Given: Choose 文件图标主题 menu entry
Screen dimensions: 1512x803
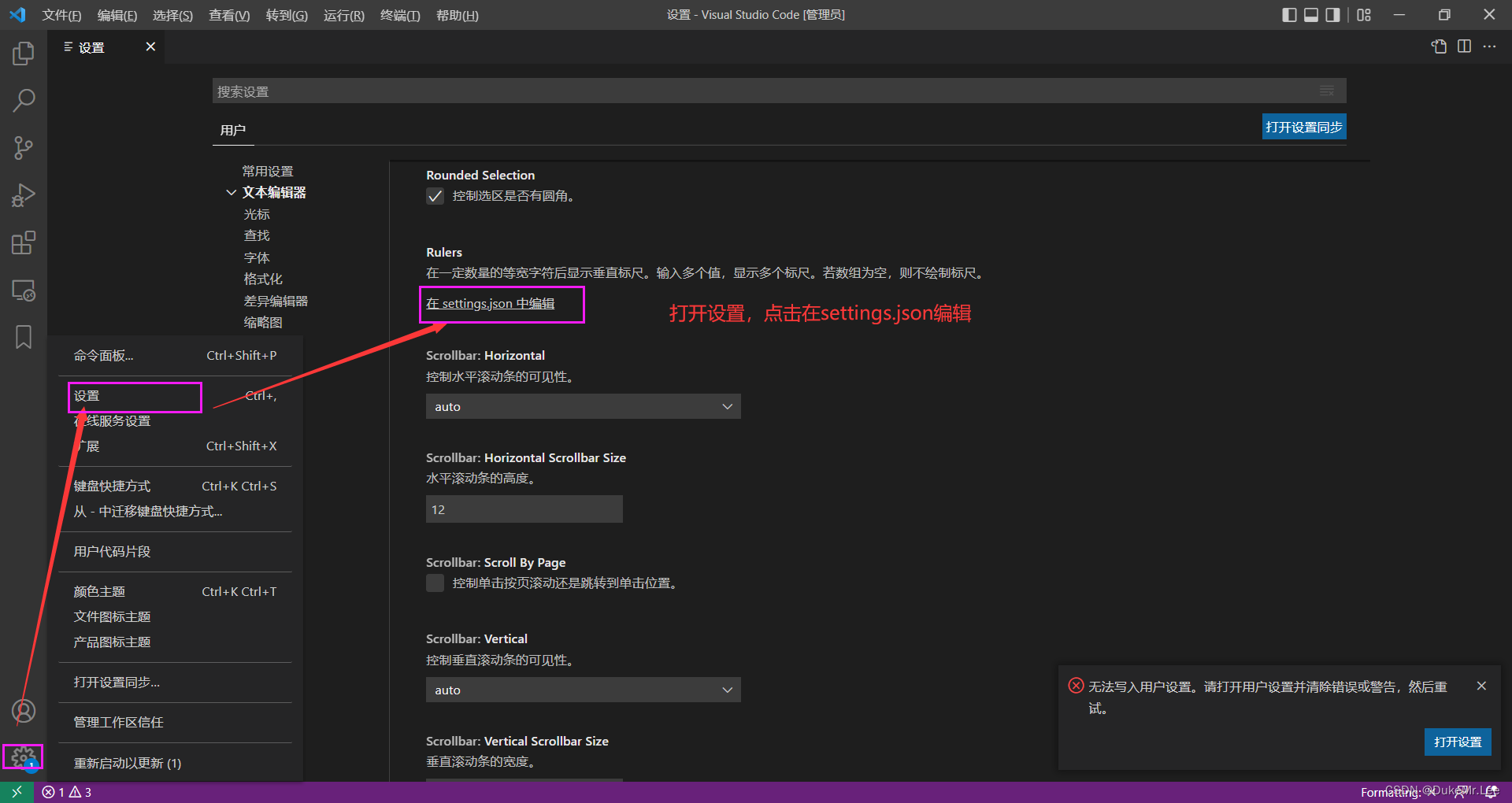Looking at the screenshot, I should click(175, 616).
